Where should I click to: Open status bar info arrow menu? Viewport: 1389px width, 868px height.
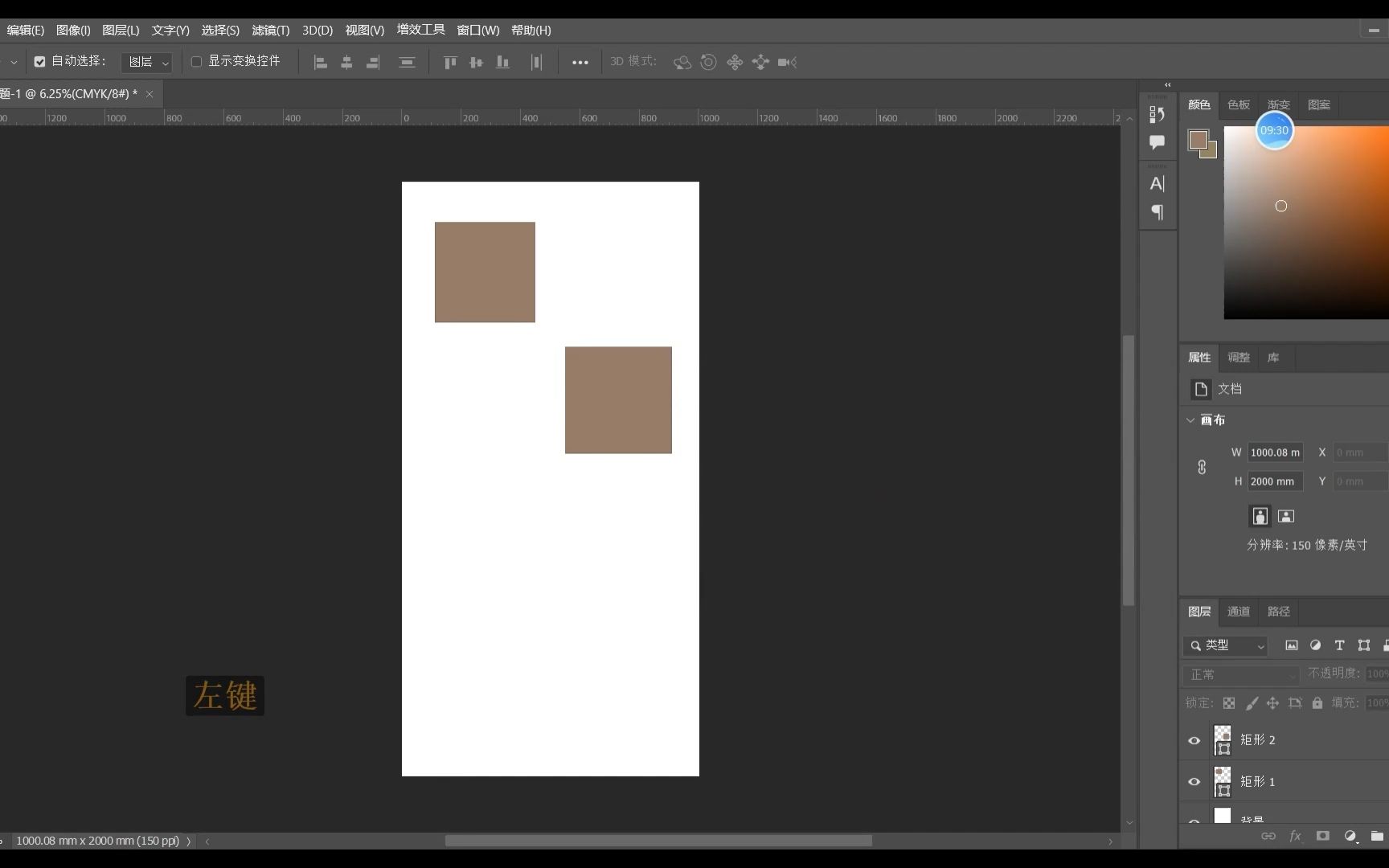pos(189,841)
